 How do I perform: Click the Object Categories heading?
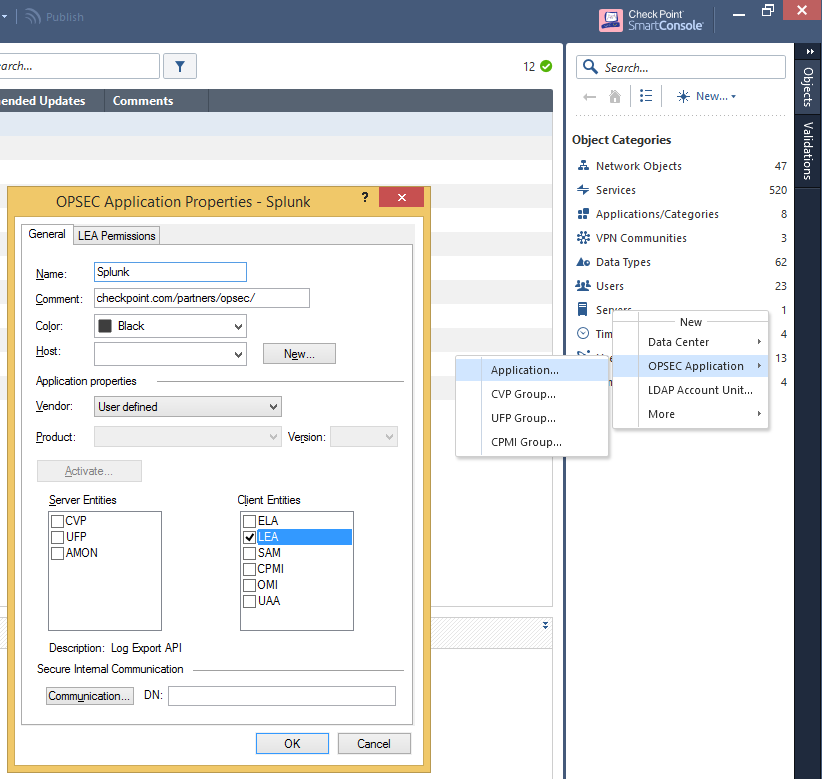pos(621,140)
